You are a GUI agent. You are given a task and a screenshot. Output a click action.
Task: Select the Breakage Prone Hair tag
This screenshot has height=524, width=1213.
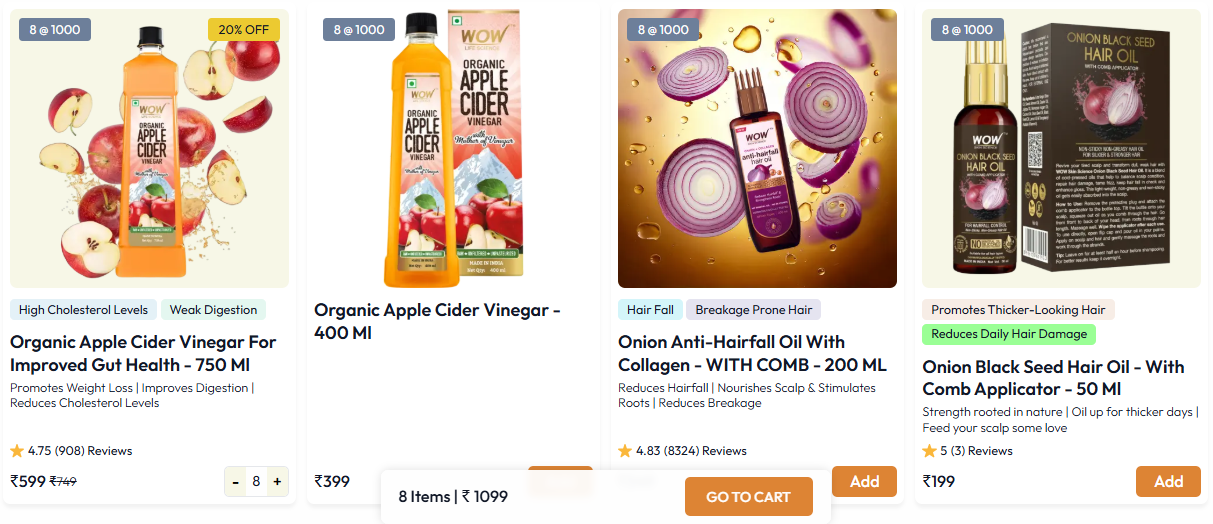pos(753,310)
